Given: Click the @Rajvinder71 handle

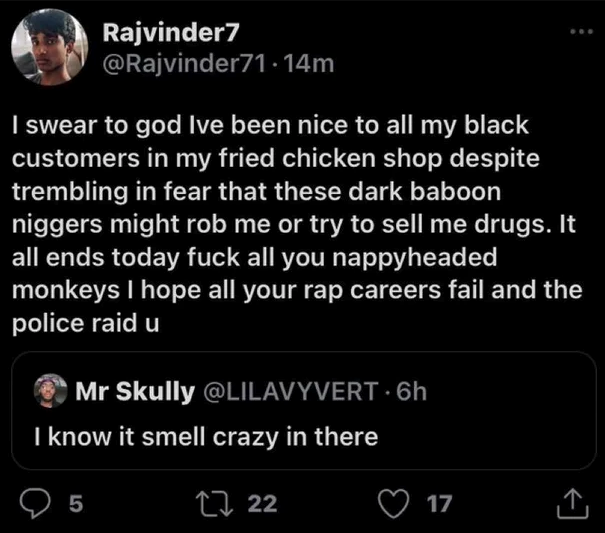Looking at the screenshot, I should coord(184,64).
